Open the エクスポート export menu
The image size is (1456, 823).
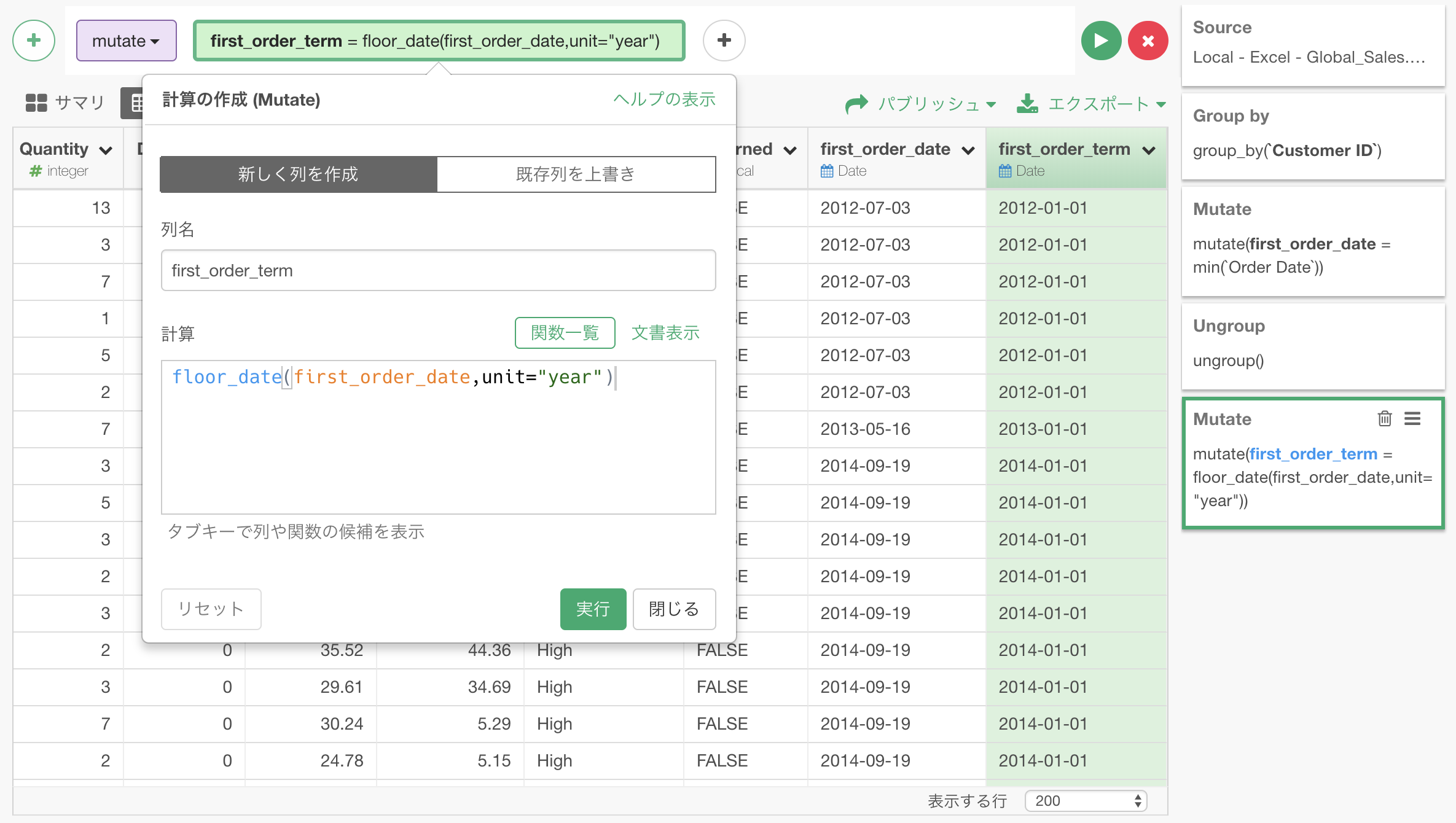[1091, 104]
